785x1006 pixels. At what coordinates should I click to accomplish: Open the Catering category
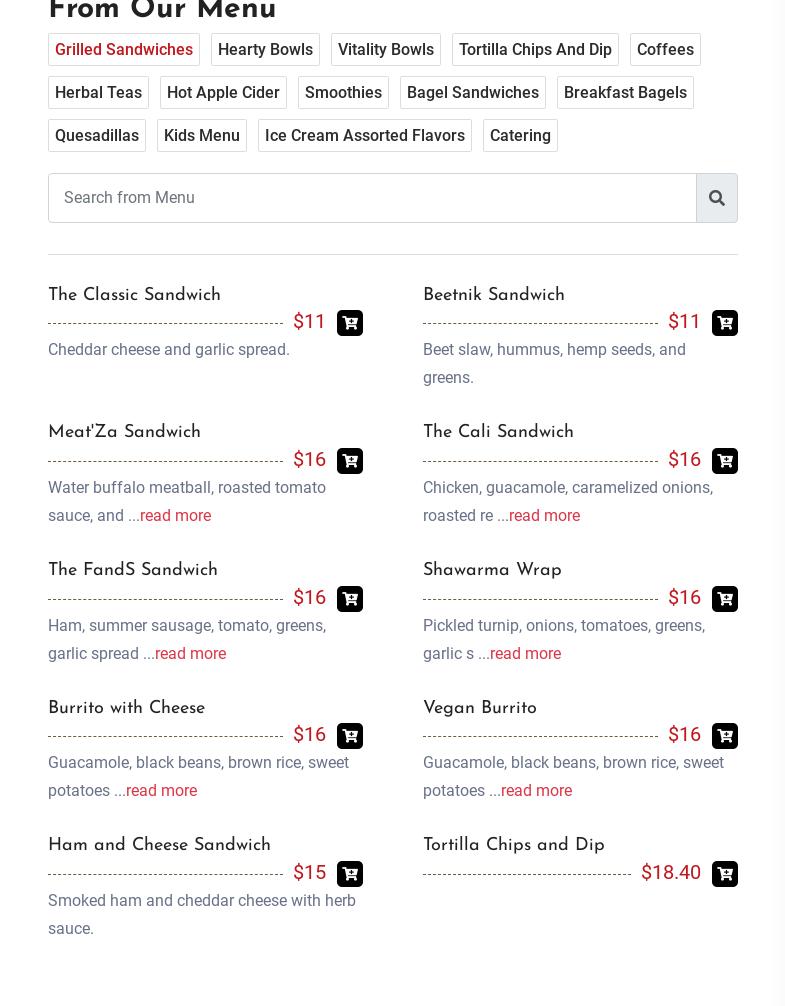520,135
